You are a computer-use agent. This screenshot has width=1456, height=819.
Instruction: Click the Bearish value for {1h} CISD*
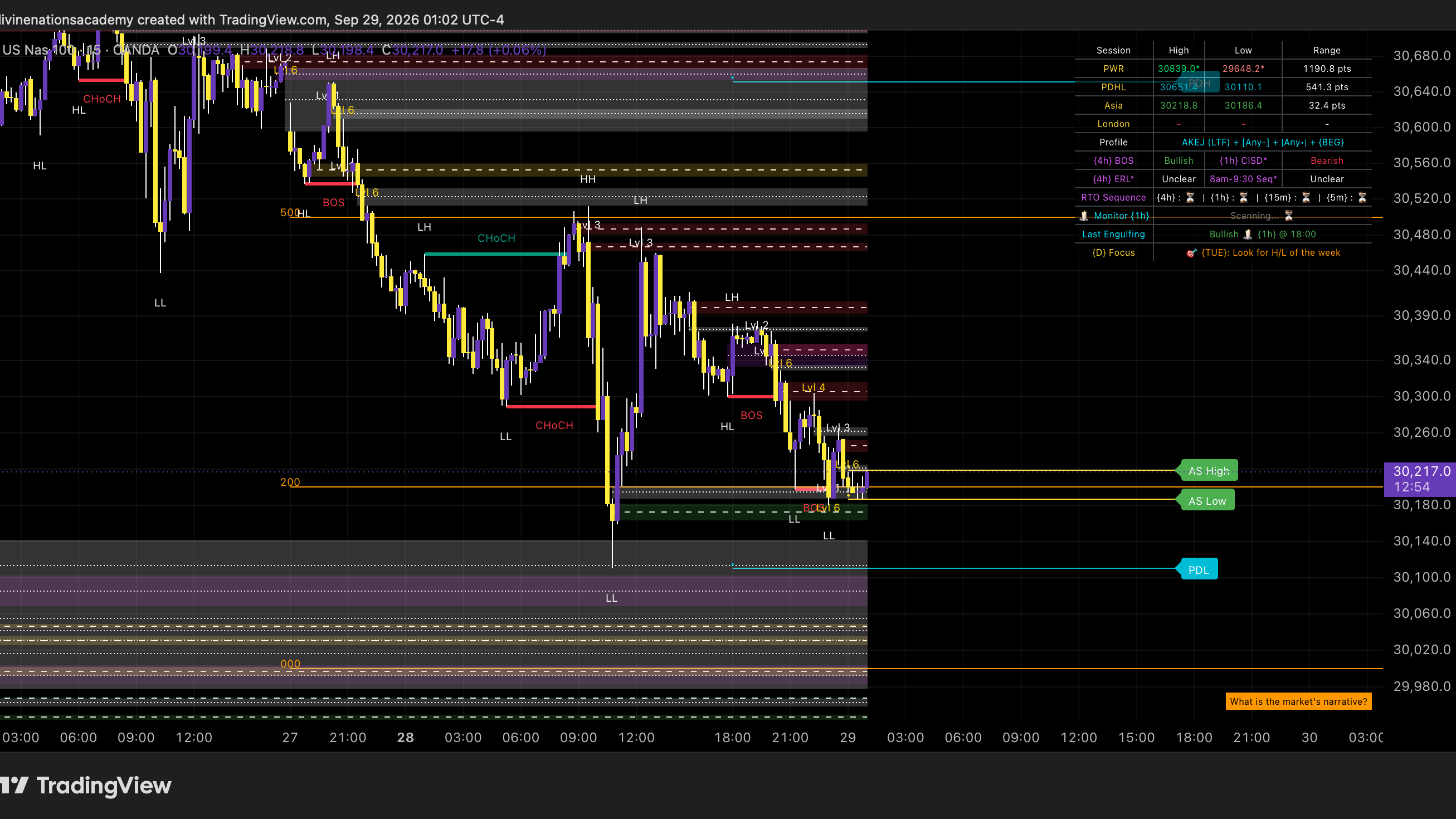(1327, 160)
